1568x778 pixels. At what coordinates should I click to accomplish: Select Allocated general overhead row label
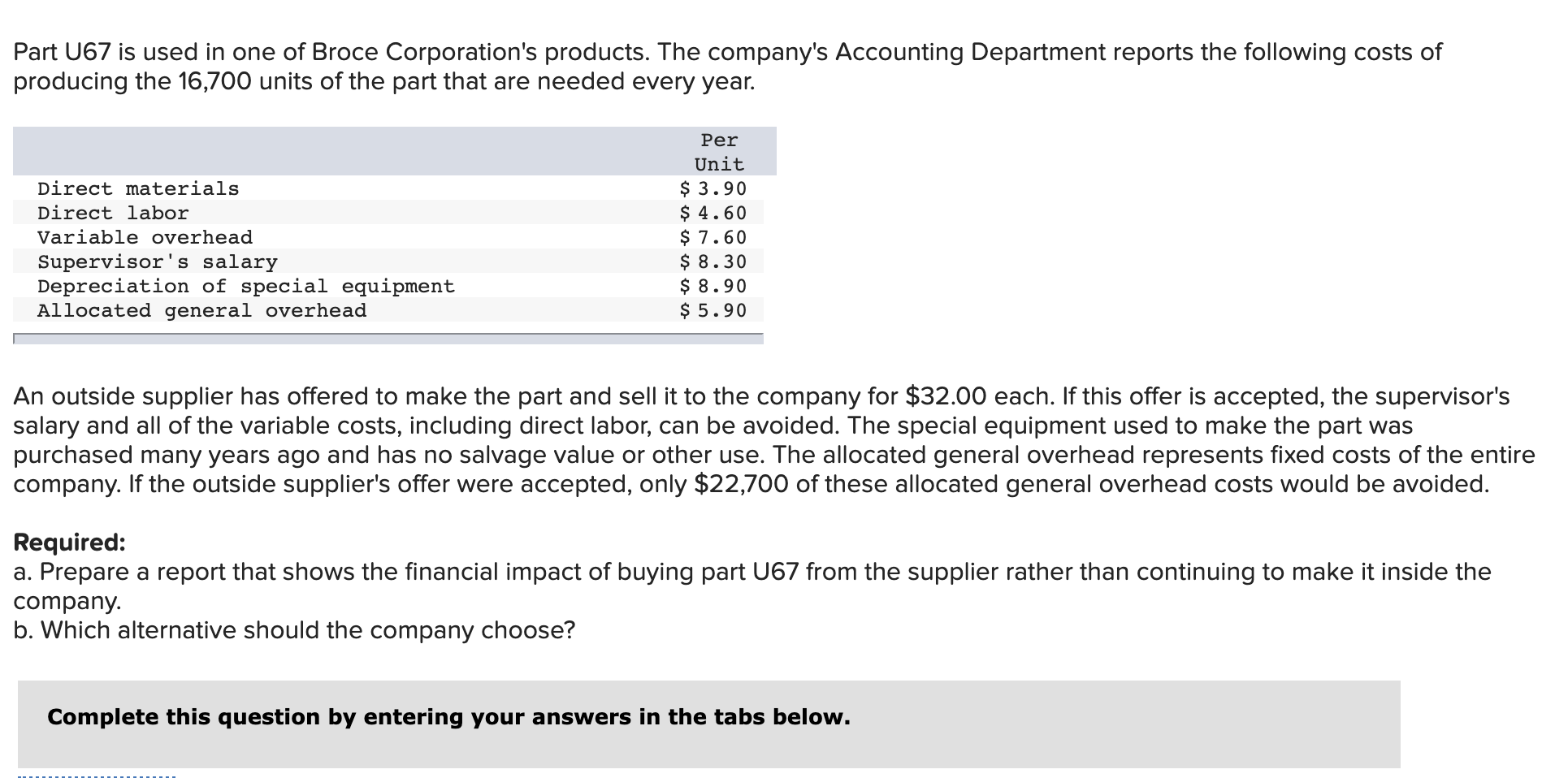[x=201, y=310]
